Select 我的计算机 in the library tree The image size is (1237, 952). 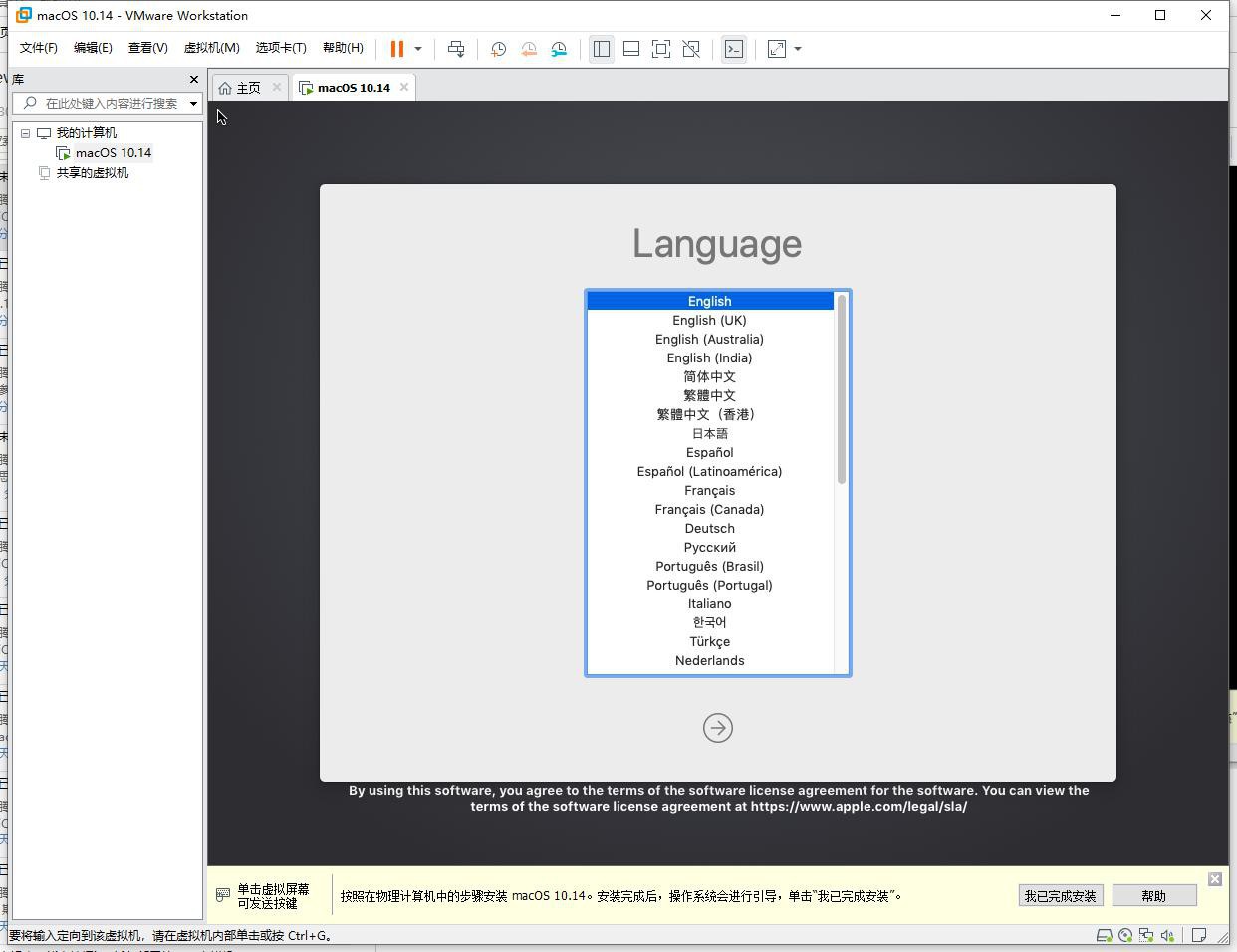(x=86, y=133)
